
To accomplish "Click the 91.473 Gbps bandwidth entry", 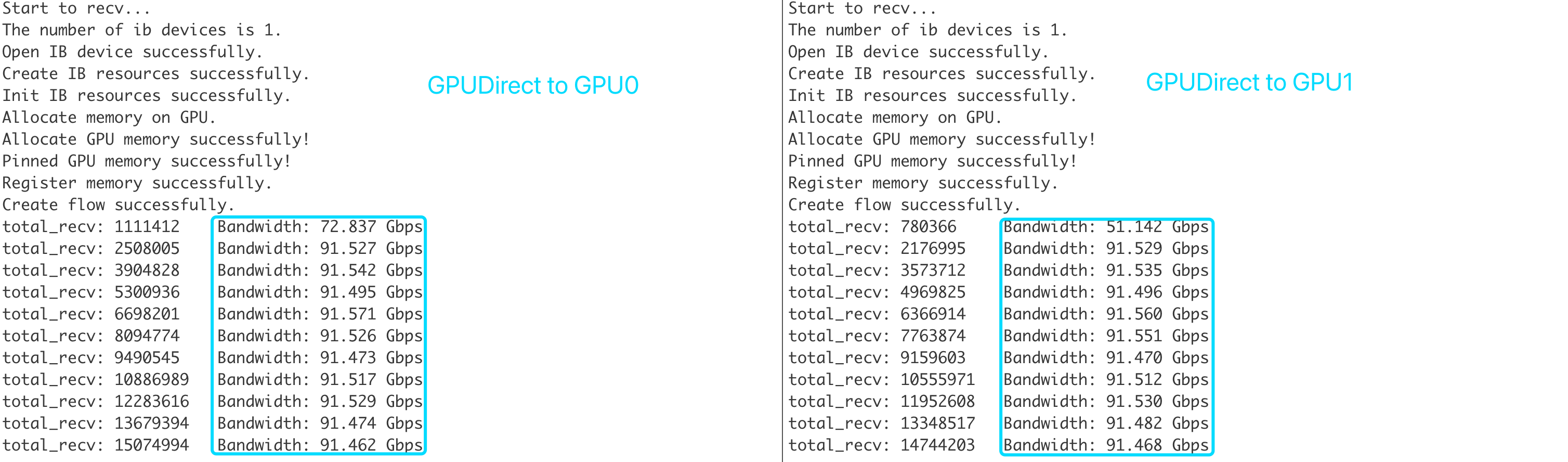I will coord(320,358).
